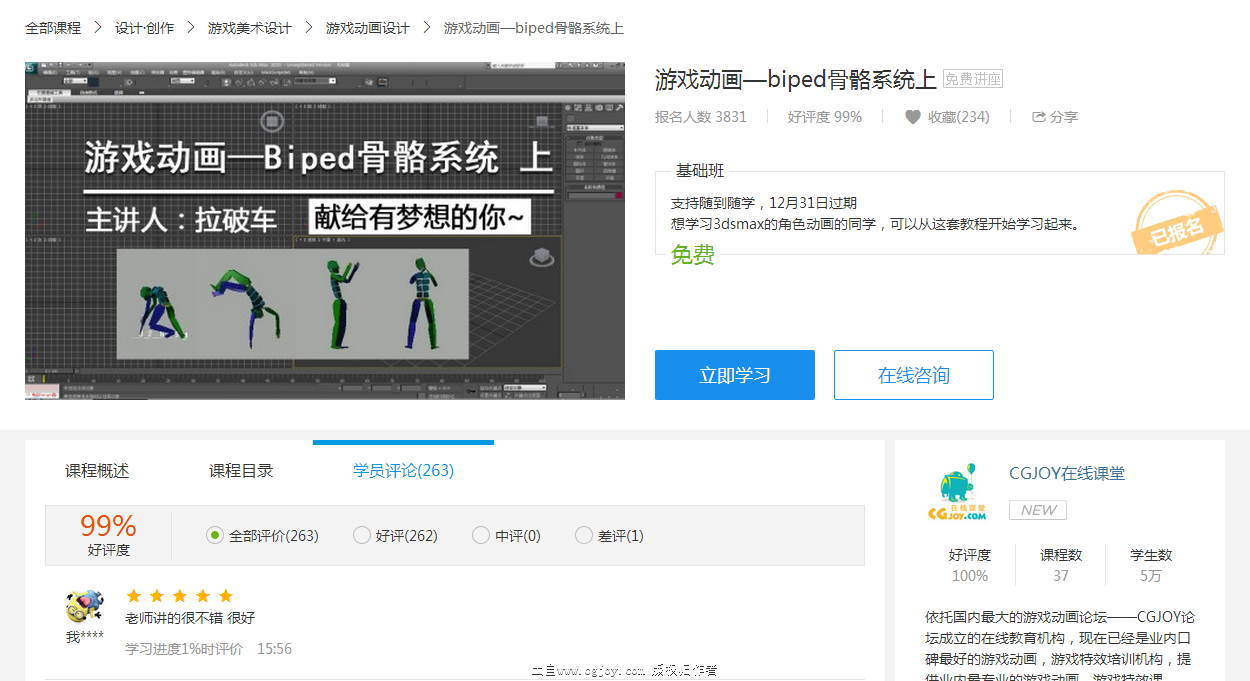
Task: Click the 立即学习 button
Action: pyautogui.click(x=734, y=375)
